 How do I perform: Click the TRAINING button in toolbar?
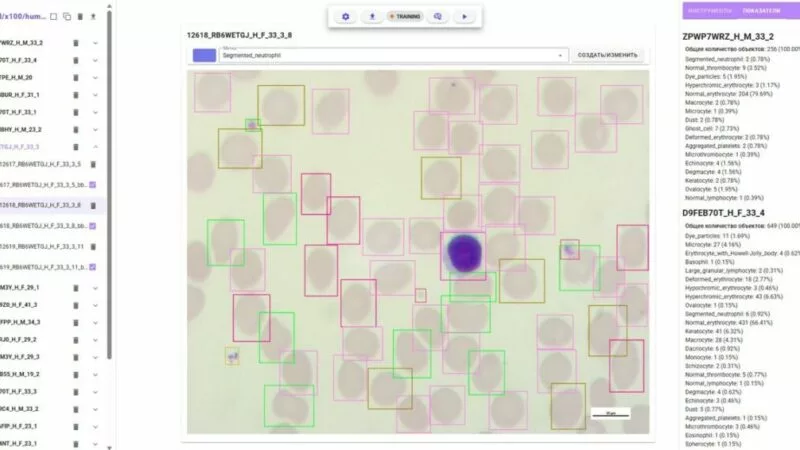coord(405,16)
